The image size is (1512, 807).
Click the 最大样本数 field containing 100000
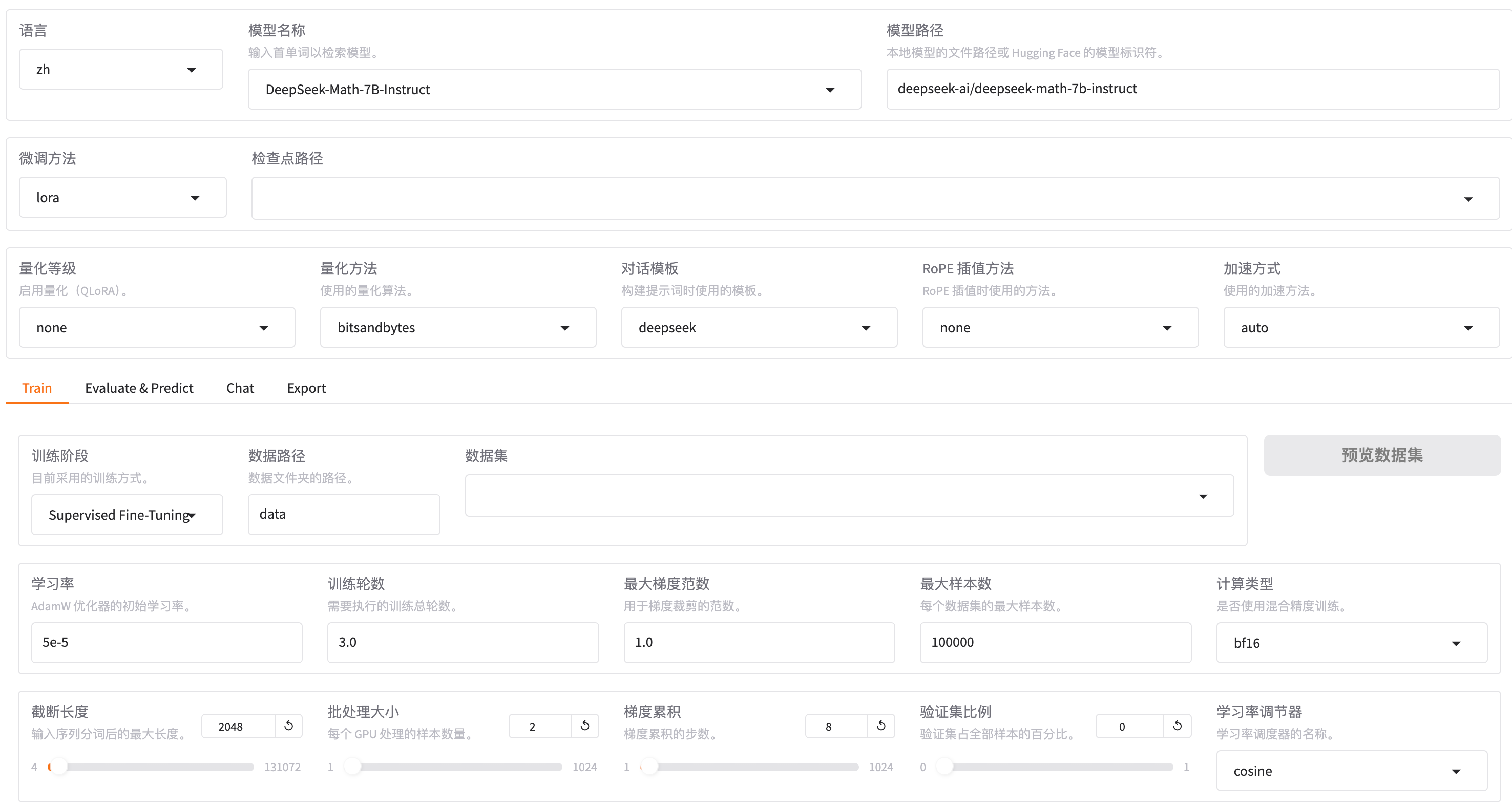[1055, 642]
